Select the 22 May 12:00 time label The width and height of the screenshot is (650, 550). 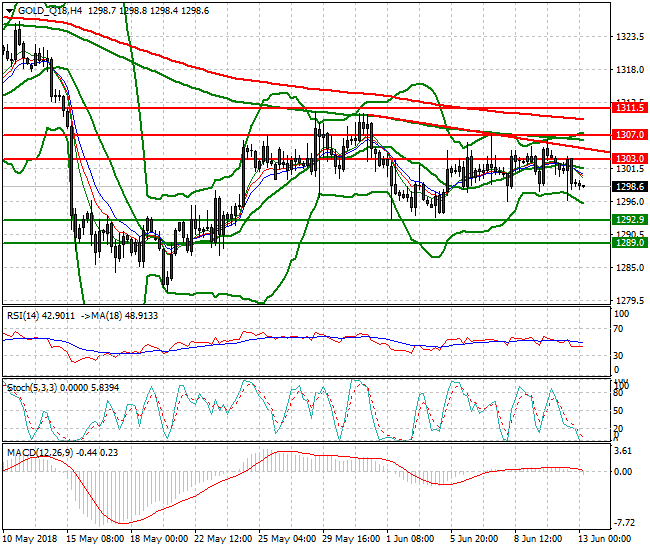click(x=223, y=539)
